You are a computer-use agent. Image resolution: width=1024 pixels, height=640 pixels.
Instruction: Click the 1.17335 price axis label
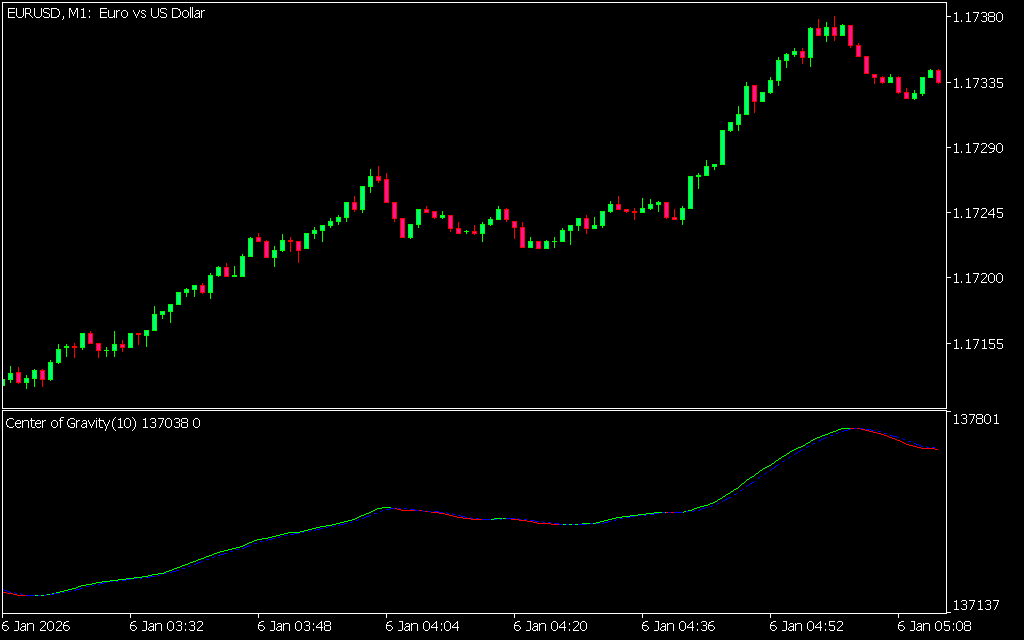[979, 83]
